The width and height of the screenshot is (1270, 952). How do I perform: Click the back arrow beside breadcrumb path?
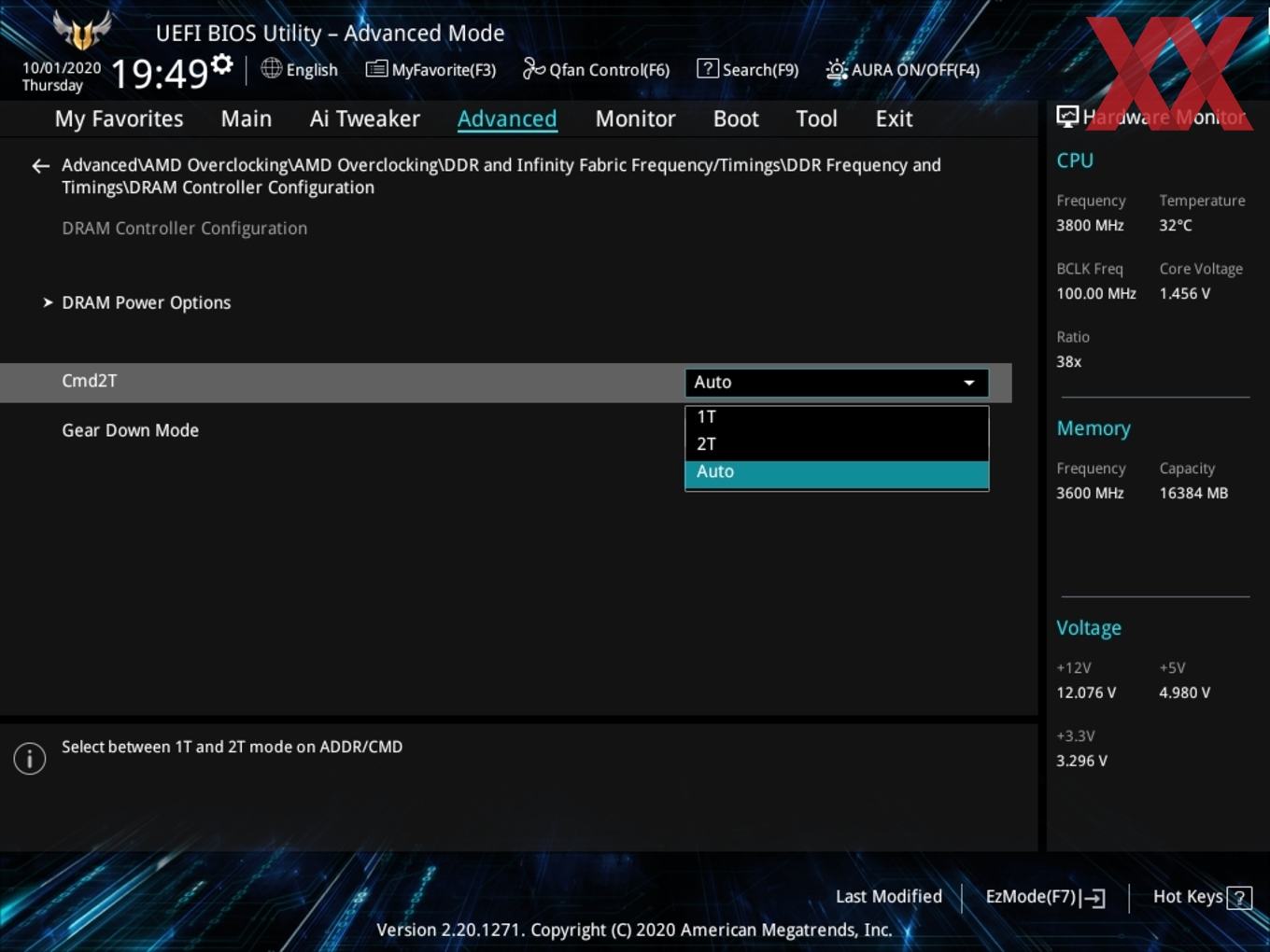point(40,166)
